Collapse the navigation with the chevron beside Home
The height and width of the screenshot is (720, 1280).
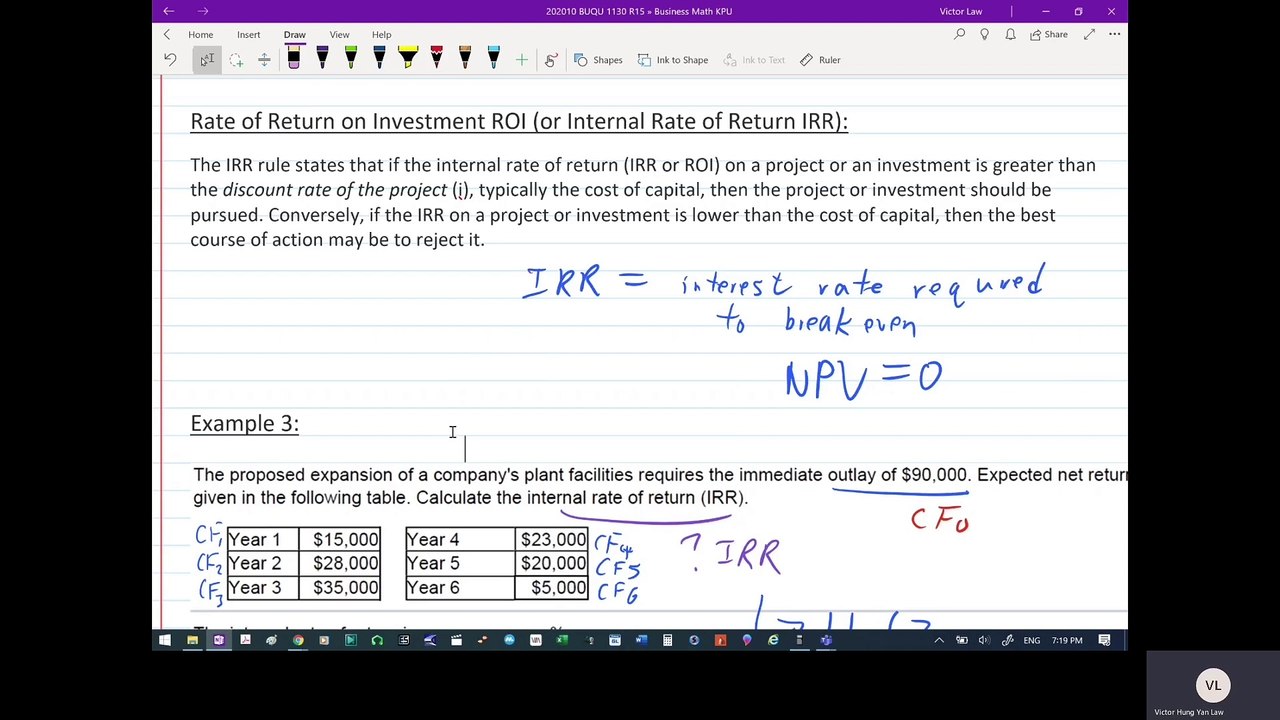pyautogui.click(x=167, y=34)
